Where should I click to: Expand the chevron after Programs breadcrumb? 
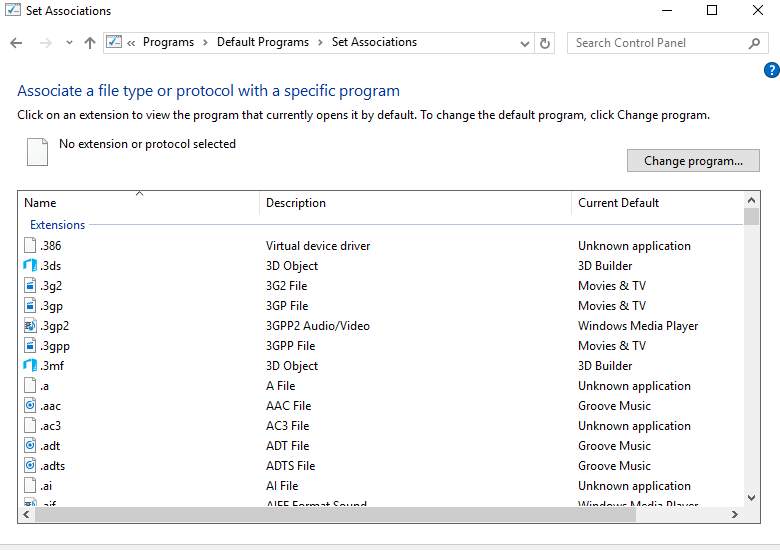(205, 43)
